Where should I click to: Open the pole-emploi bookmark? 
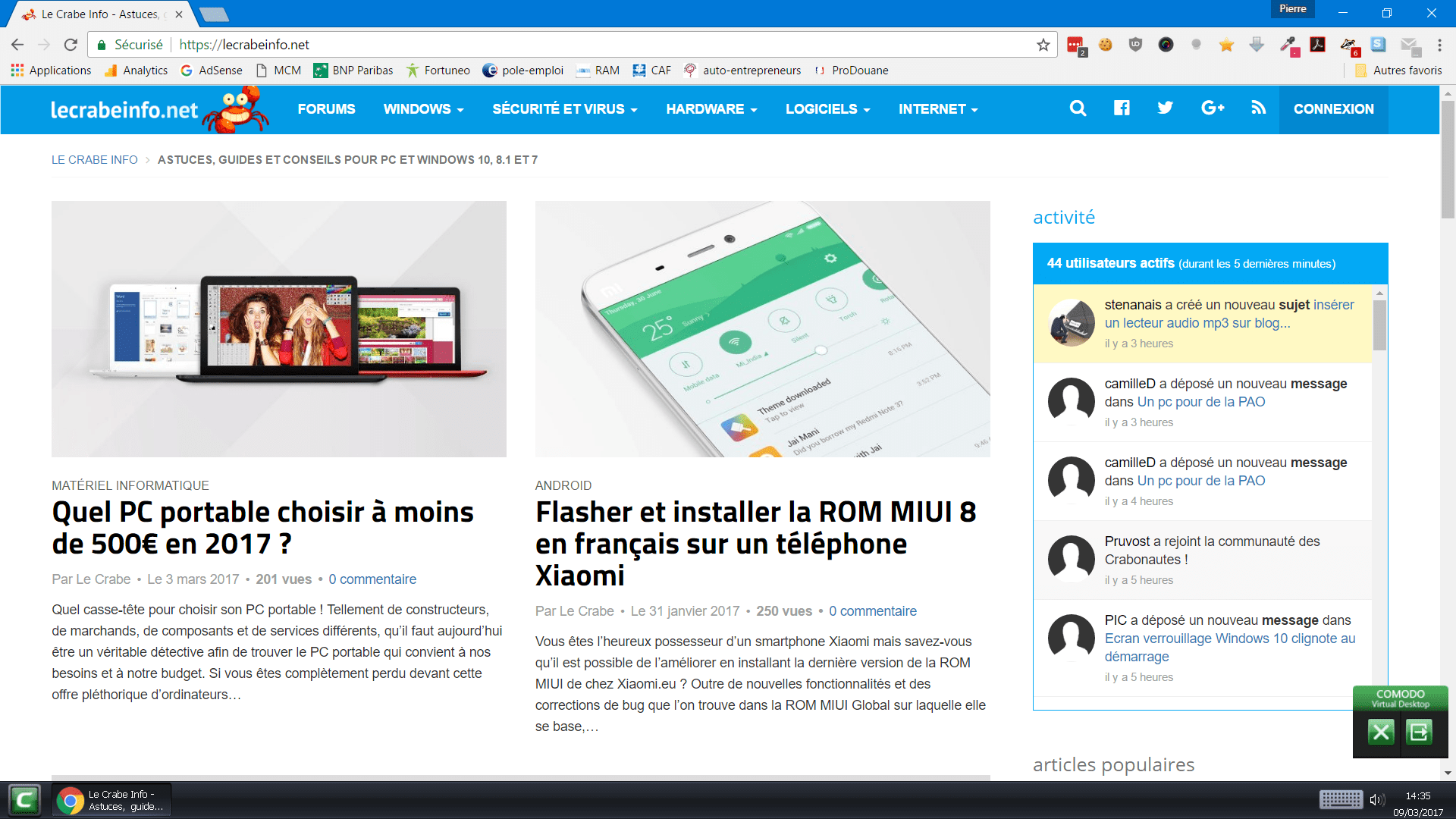click(x=523, y=71)
